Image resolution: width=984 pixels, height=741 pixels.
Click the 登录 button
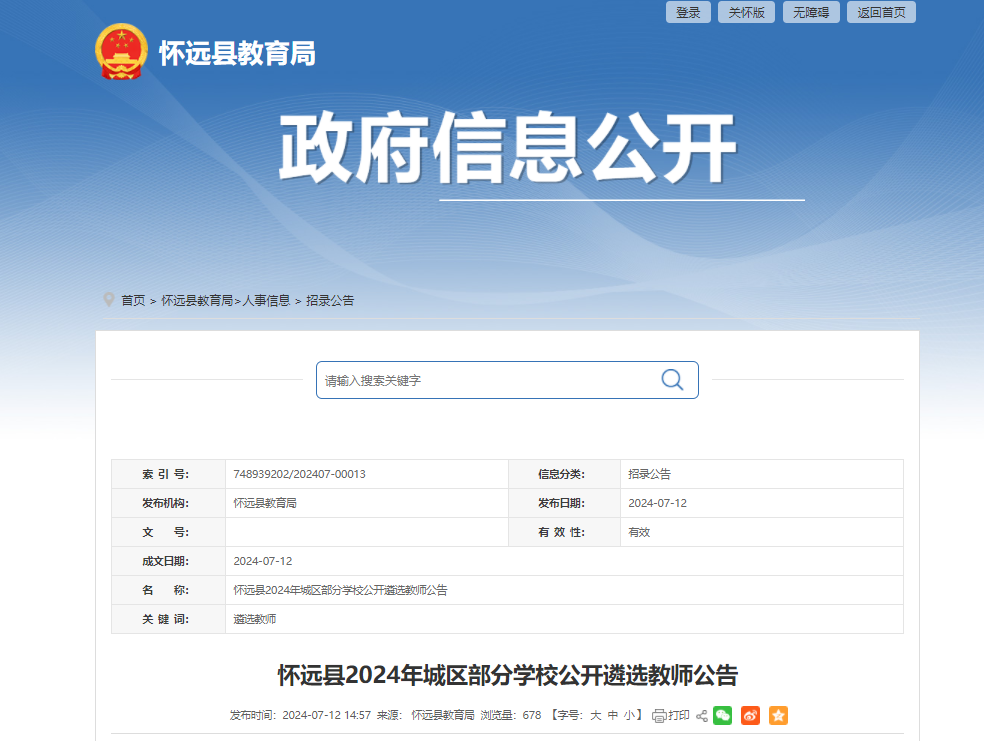[x=688, y=13]
